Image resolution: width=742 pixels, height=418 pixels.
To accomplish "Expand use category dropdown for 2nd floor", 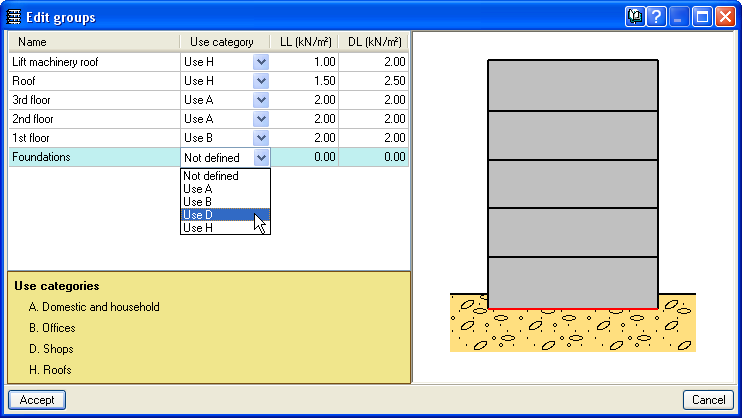I will tap(261, 119).
